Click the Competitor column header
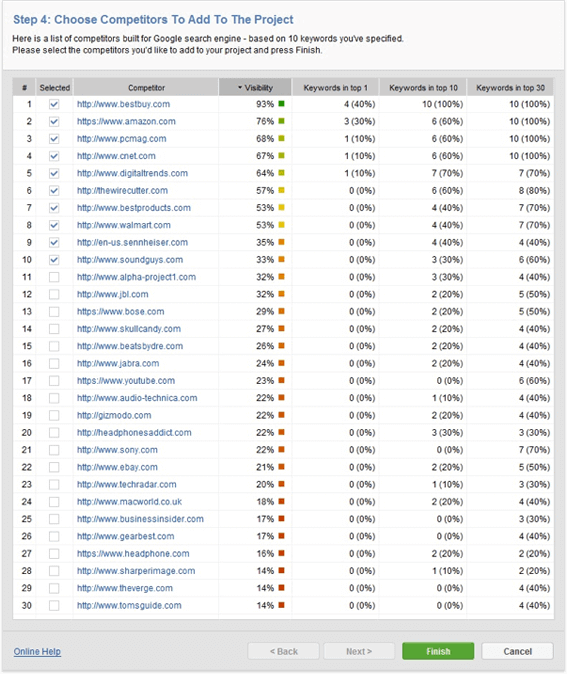This screenshot has height=674, width=567. (x=146, y=87)
